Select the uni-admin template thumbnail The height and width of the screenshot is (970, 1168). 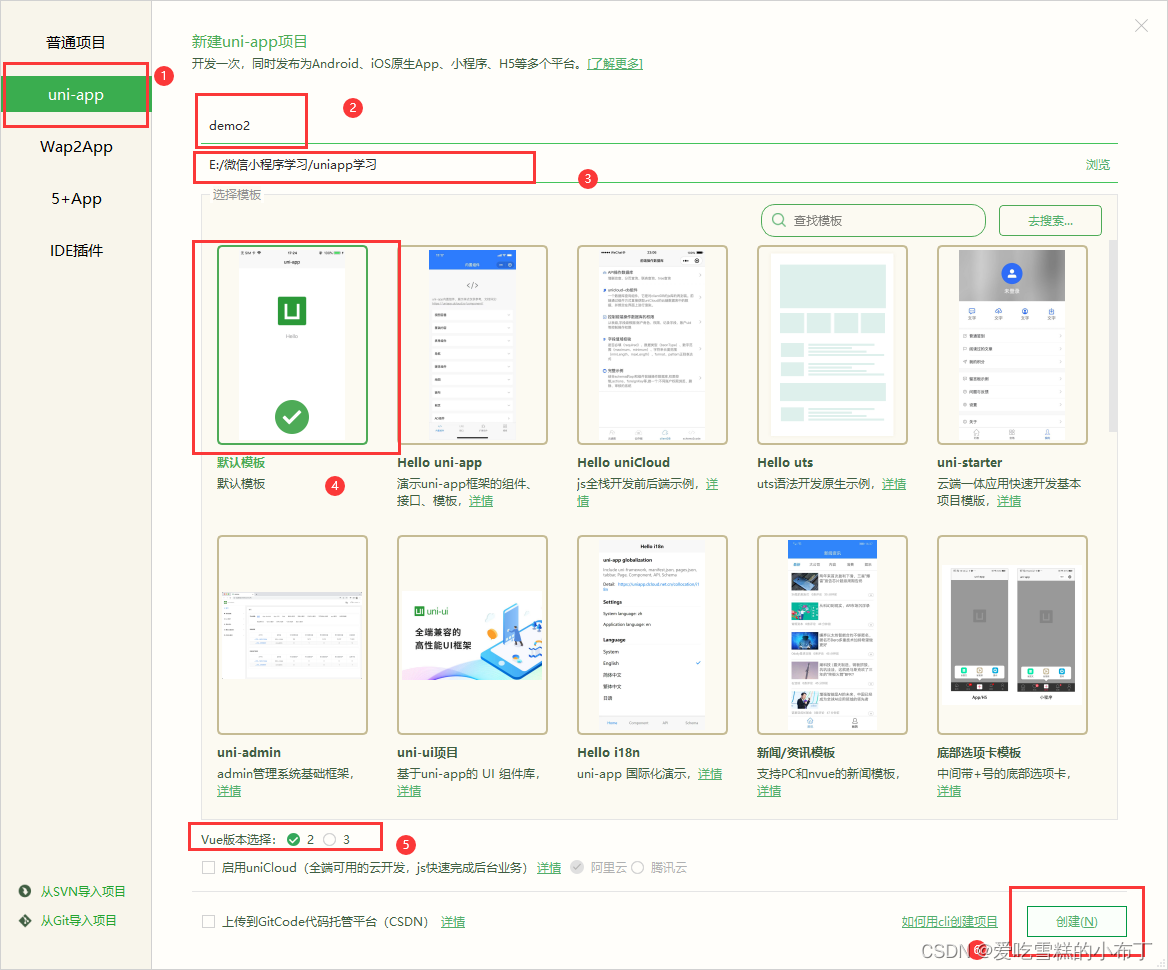pos(292,635)
